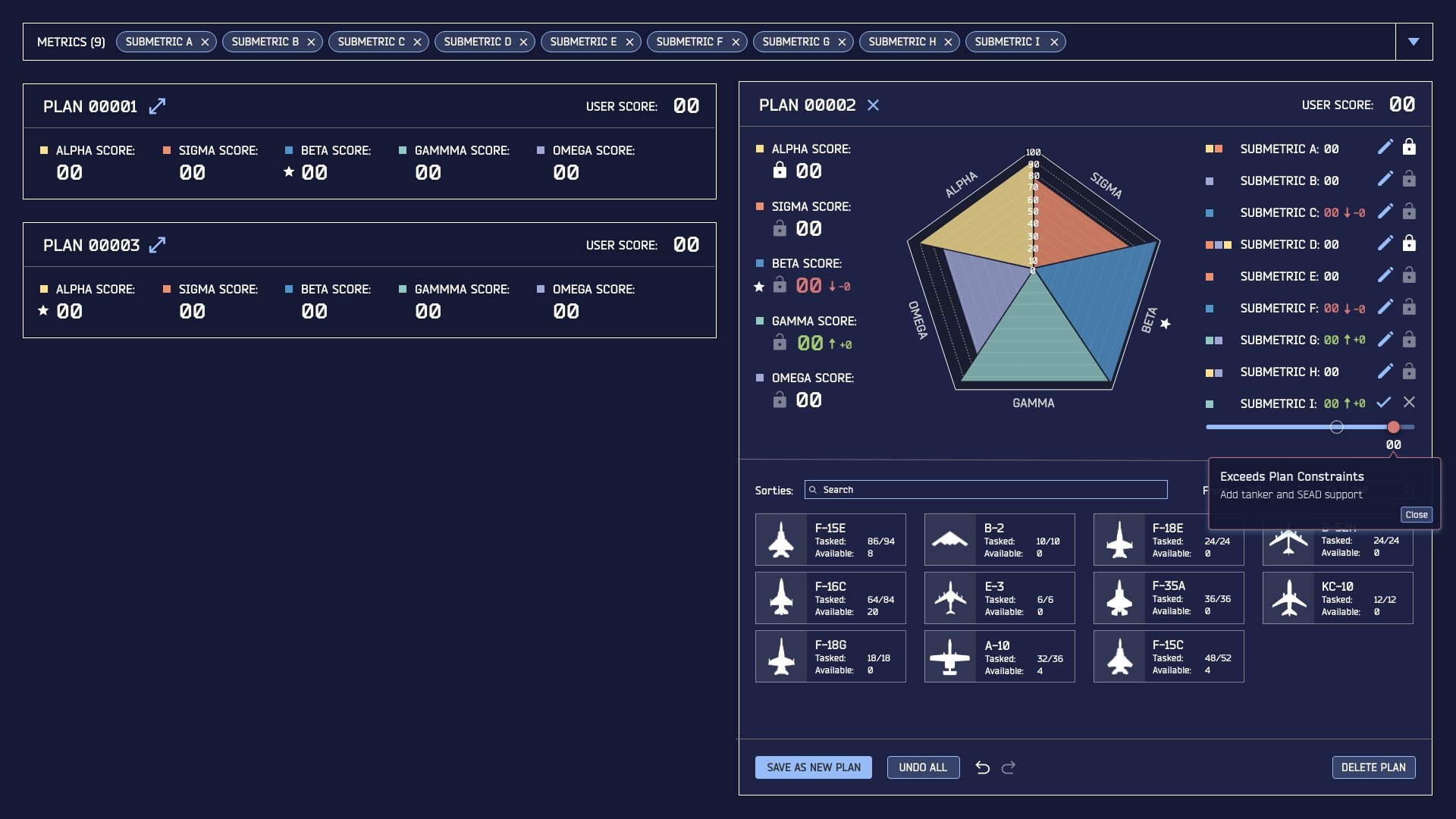Viewport: 1456px width, 819px height.
Task: Select the B-2 sortie card
Action: point(999,539)
